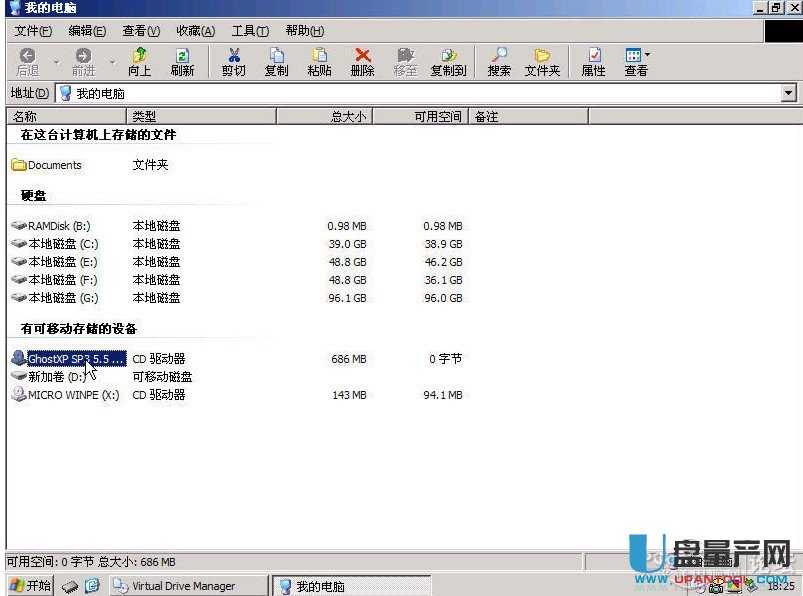Screen dimensions: 803x596
Task: Sort by 总大小 column header
Action: click(x=322, y=117)
